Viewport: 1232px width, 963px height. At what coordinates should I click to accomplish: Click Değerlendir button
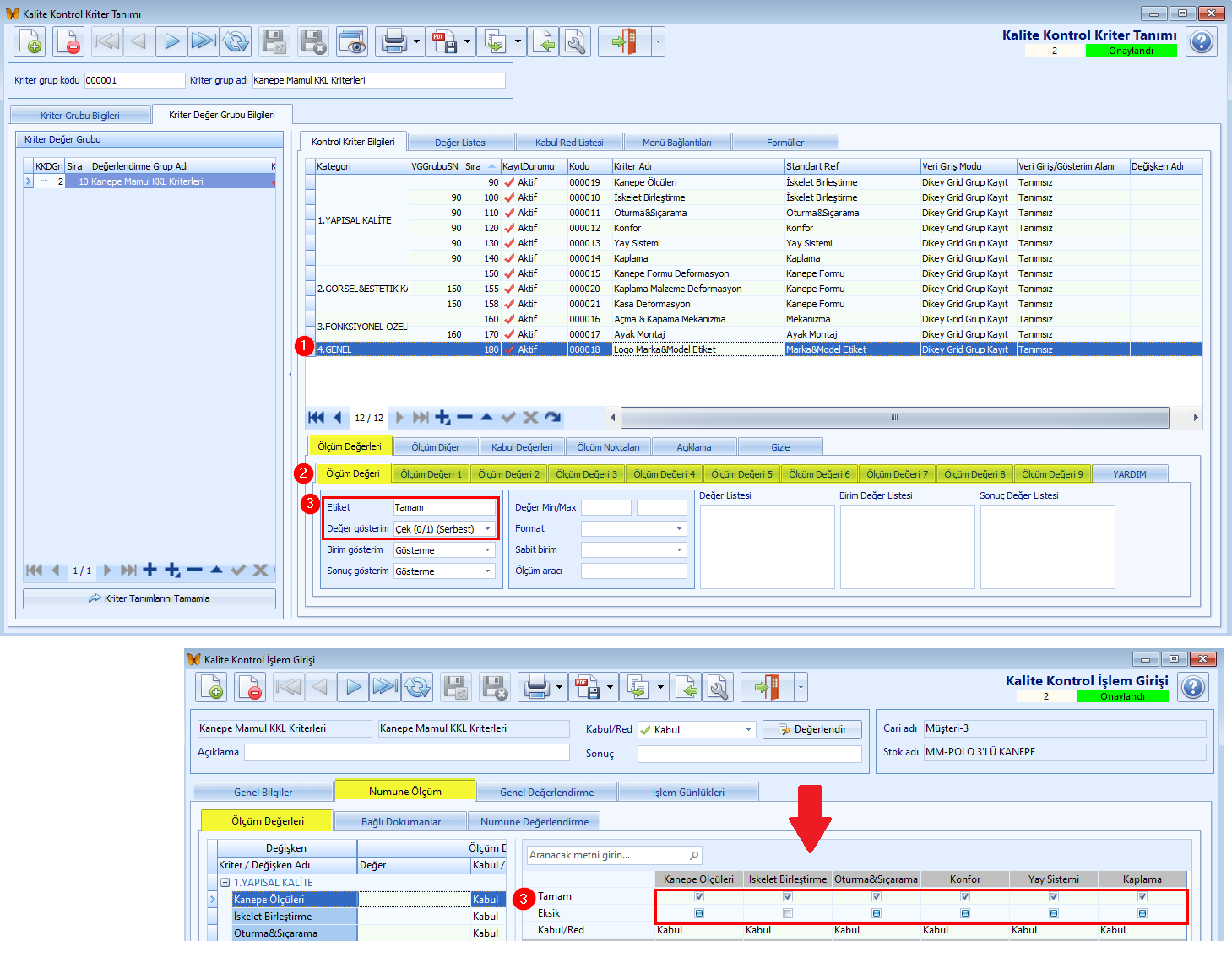(x=811, y=729)
